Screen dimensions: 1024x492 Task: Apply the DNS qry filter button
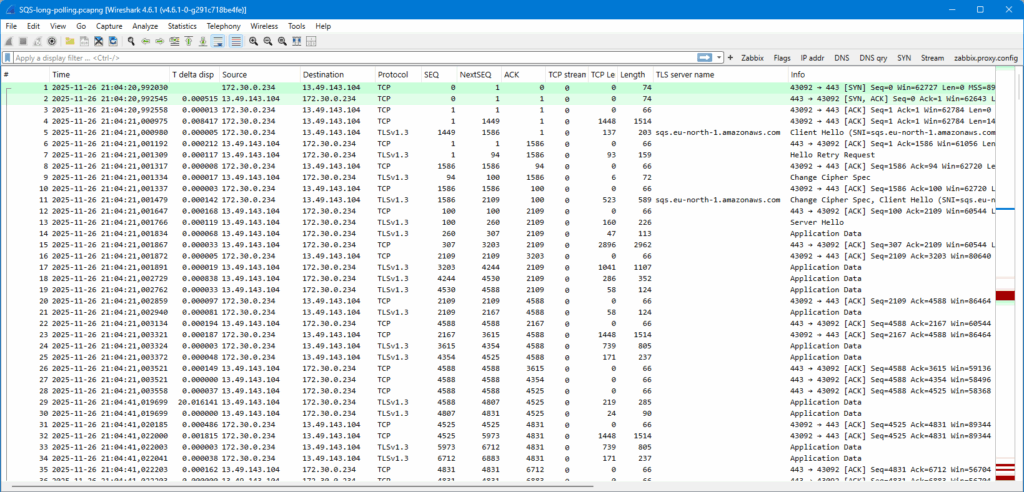(873, 58)
